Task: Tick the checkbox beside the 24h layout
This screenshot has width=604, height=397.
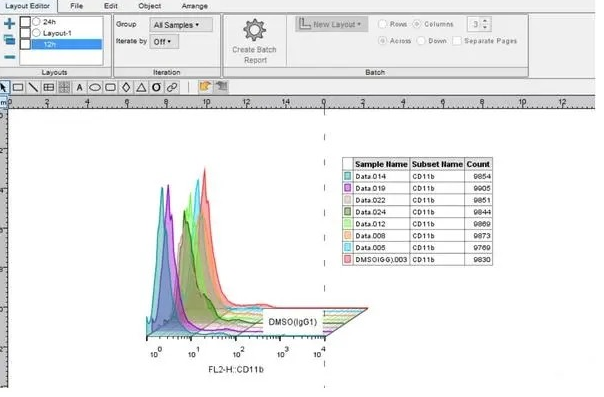Action: click(25, 22)
